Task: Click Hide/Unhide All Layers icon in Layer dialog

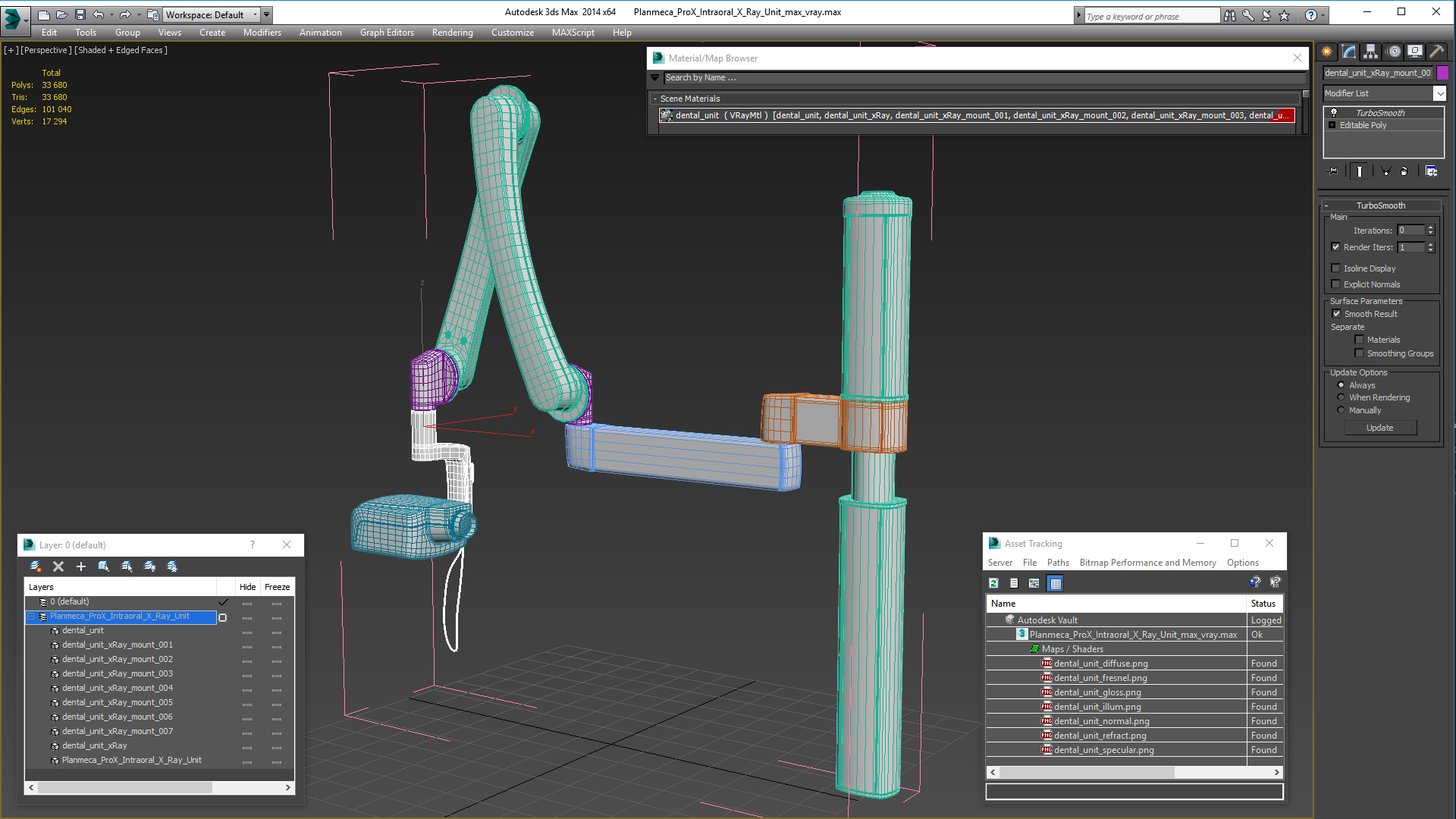Action: point(149,566)
